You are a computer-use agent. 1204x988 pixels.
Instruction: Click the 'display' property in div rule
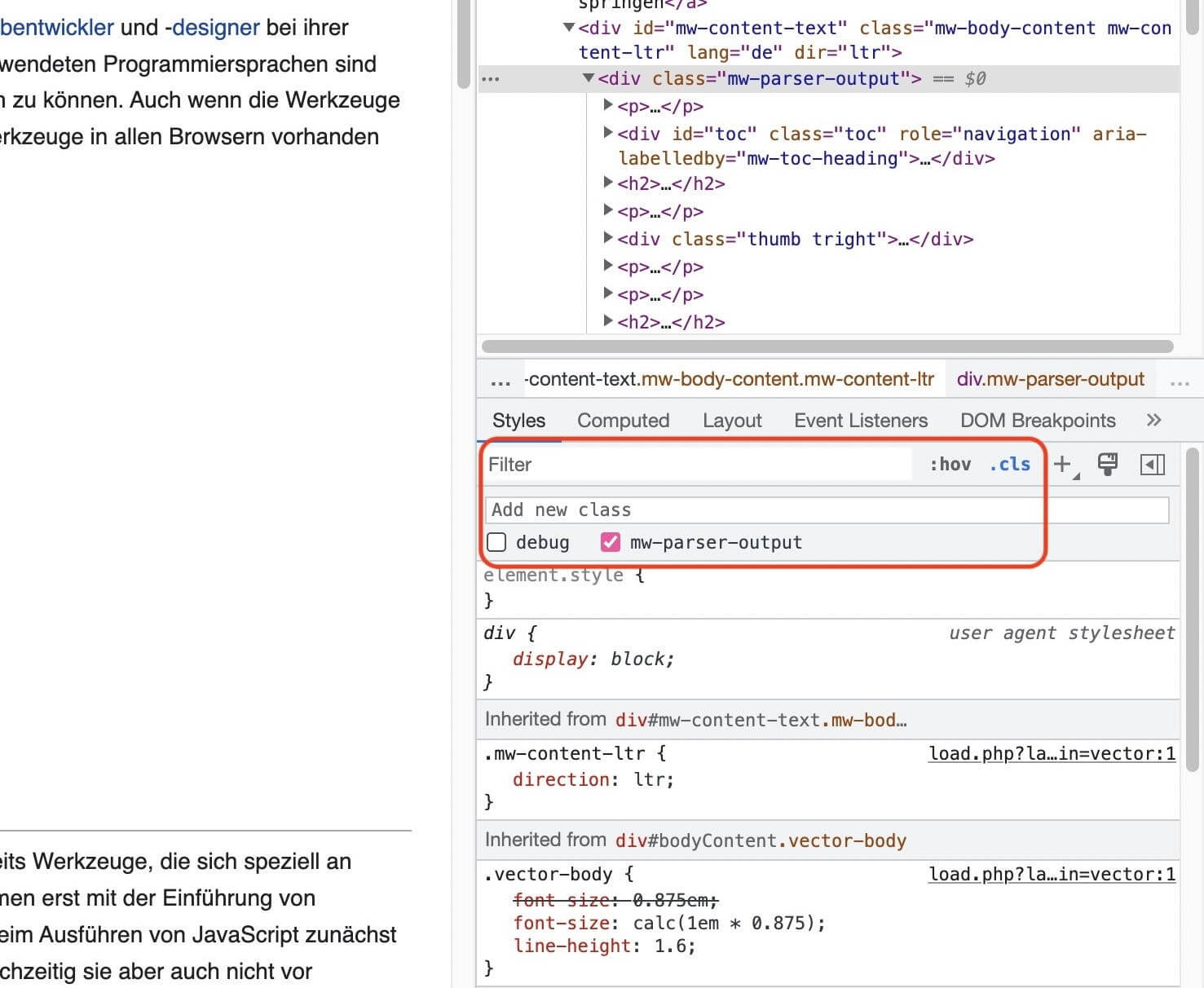(550, 659)
